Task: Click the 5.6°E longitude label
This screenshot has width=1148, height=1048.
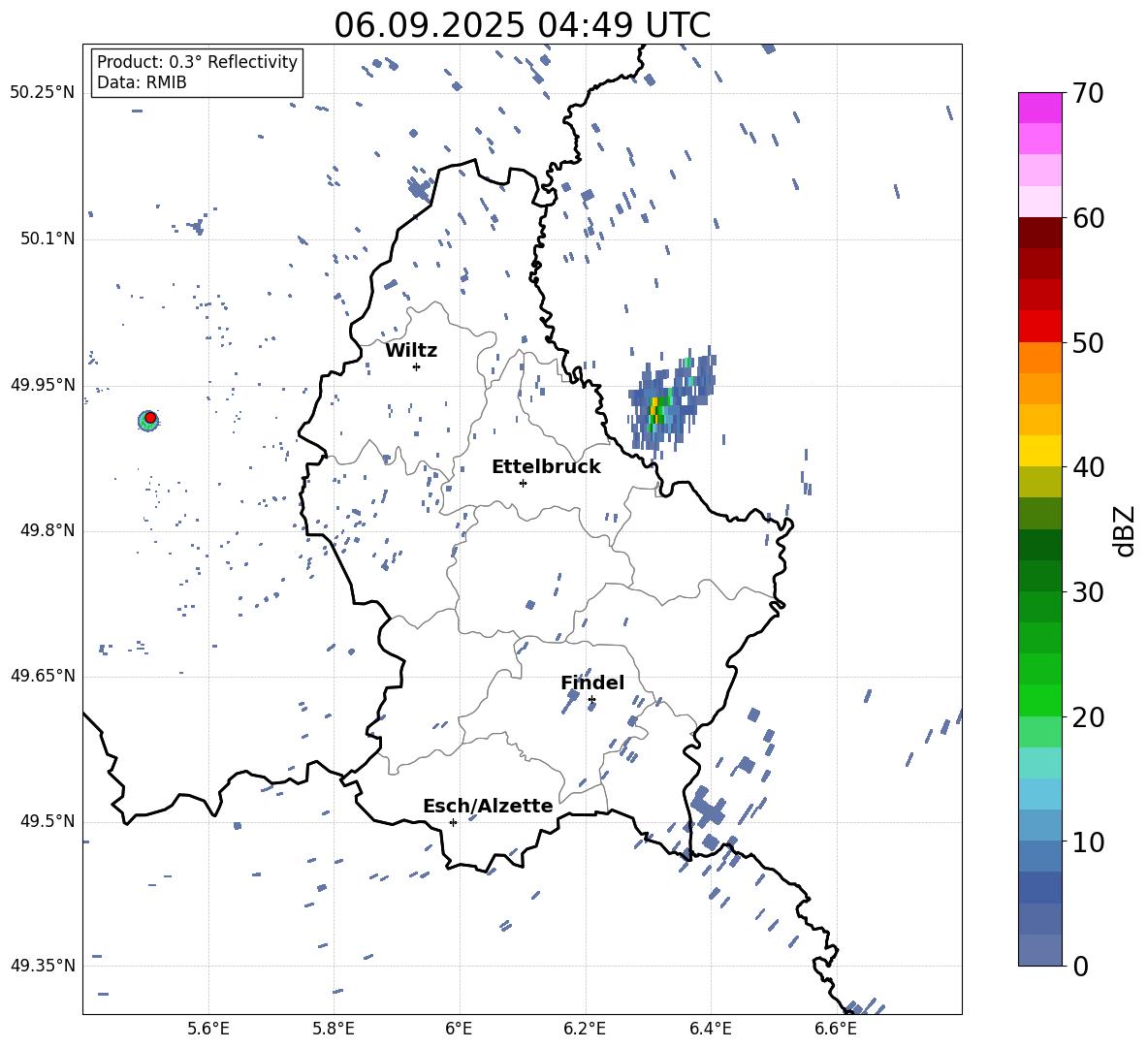Action: [208, 1029]
